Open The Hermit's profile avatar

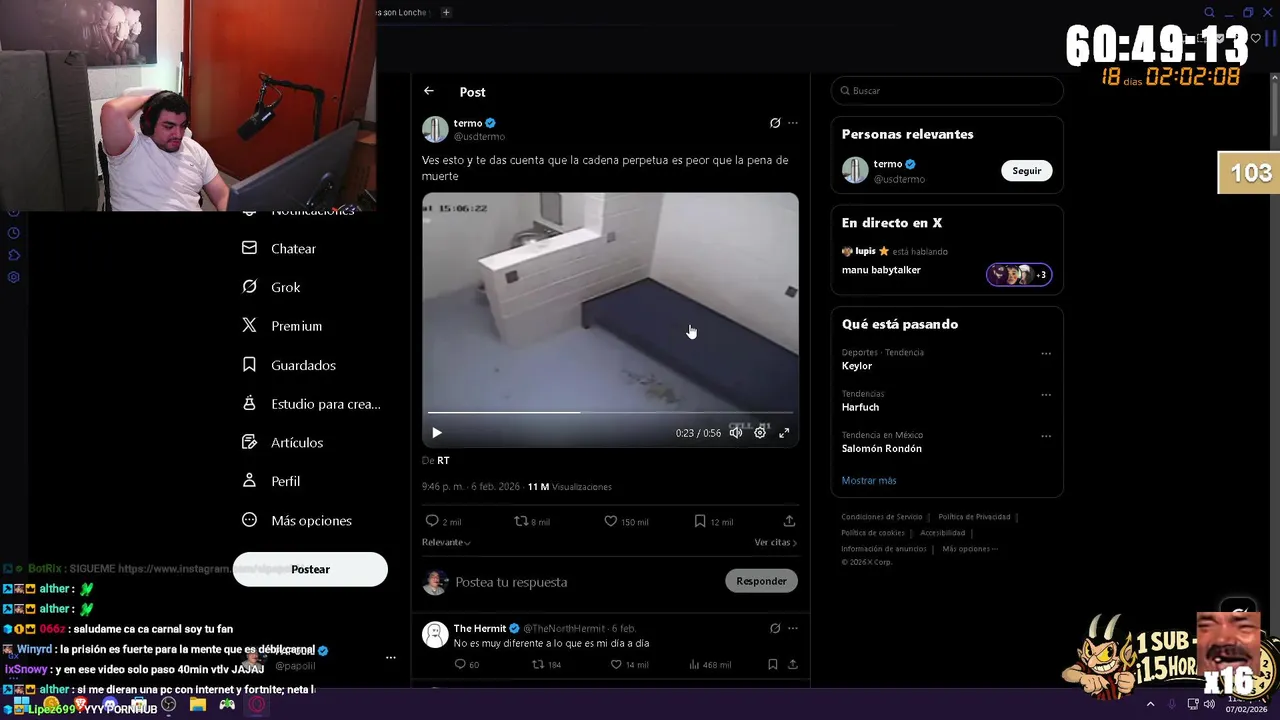click(x=435, y=634)
